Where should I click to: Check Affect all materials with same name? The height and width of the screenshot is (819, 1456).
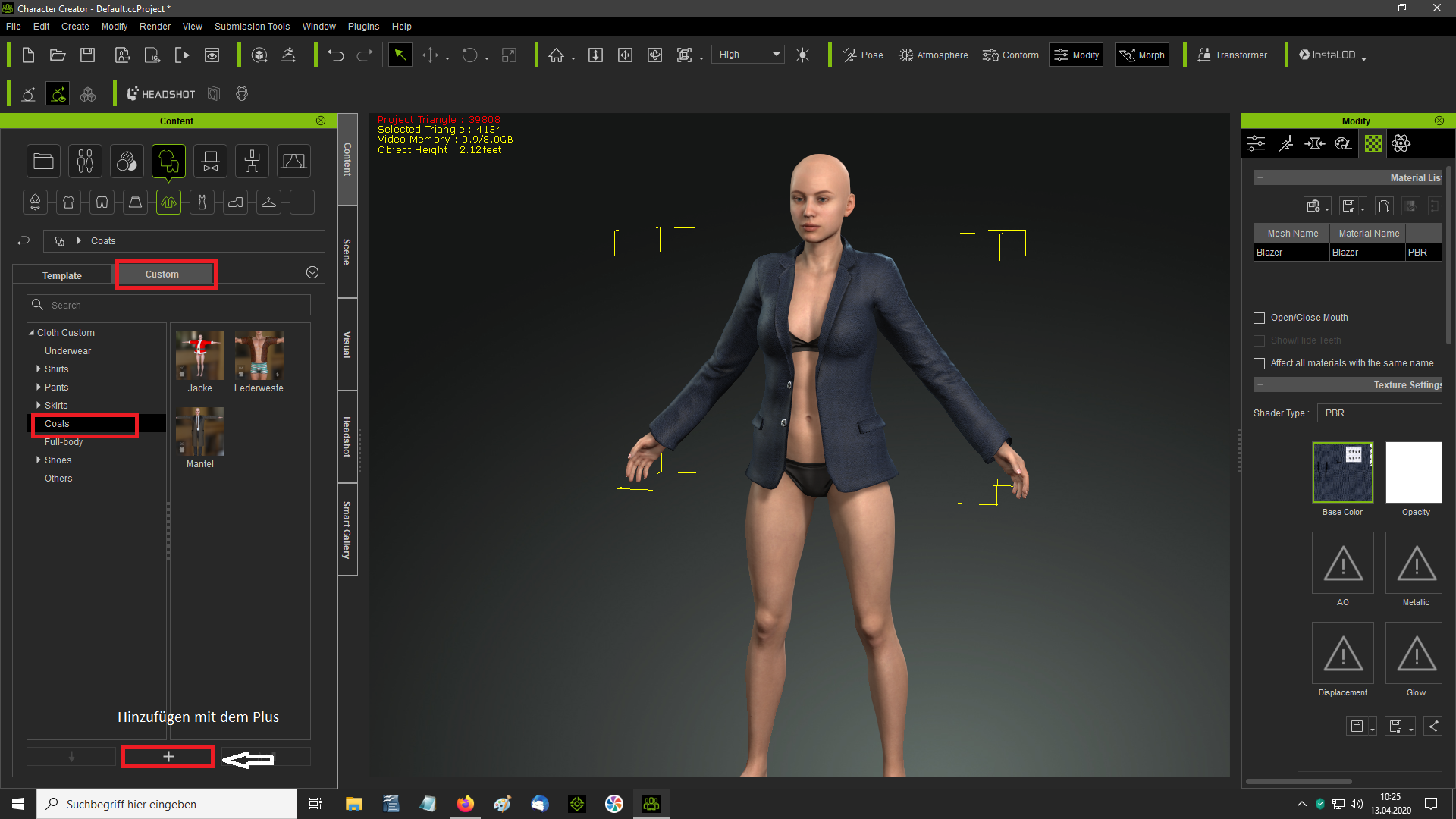click(1259, 363)
